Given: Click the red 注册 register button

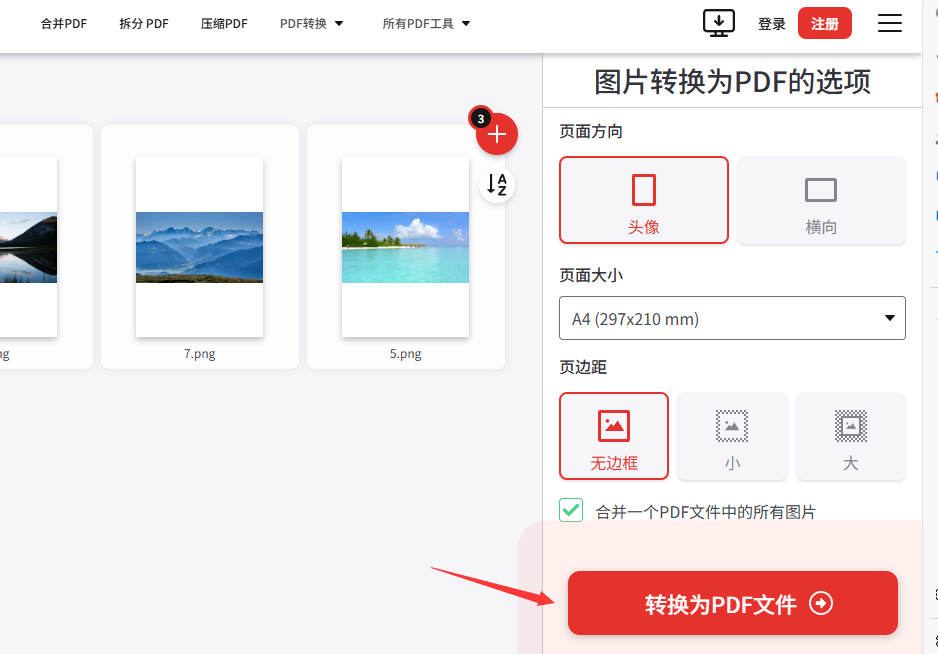Looking at the screenshot, I should click(x=824, y=23).
